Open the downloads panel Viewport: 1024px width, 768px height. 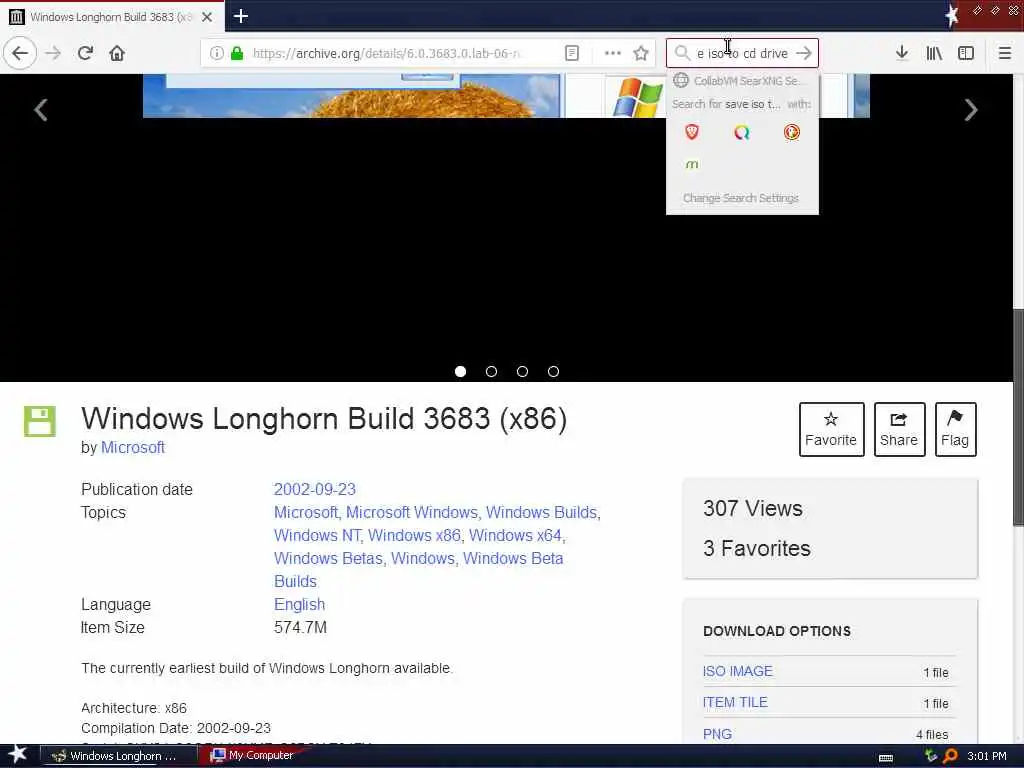pos(902,53)
